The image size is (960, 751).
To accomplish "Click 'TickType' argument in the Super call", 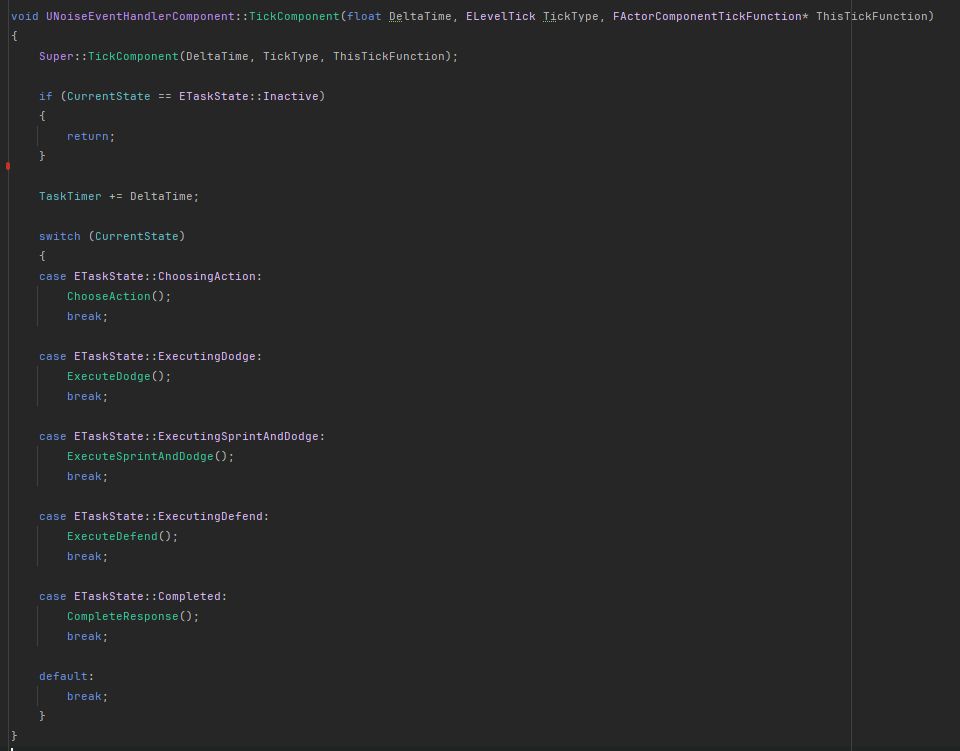I will pos(291,56).
